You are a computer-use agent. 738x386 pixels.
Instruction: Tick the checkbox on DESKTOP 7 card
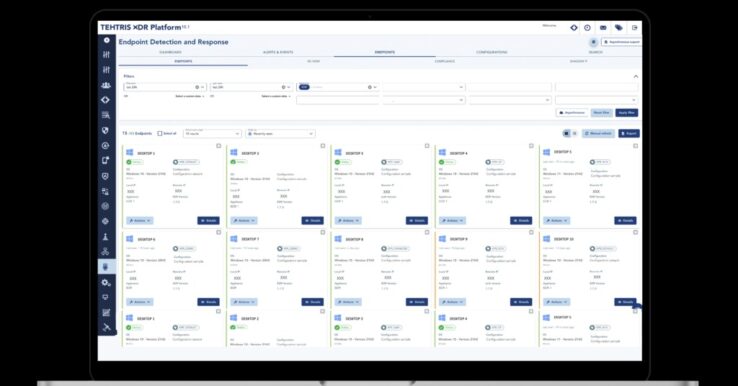[323, 232]
